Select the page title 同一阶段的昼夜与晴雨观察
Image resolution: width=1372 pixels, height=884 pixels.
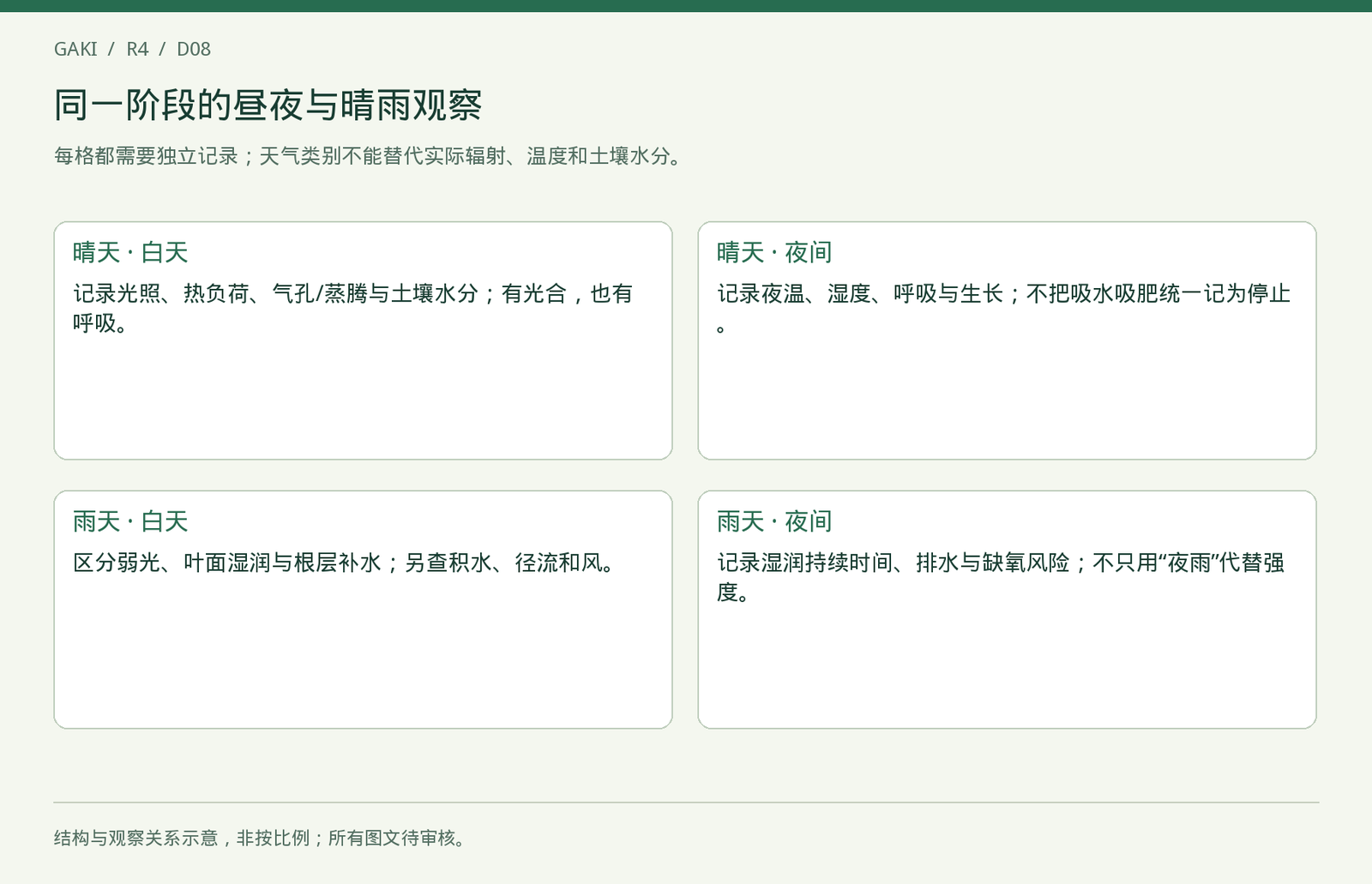(x=268, y=105)
